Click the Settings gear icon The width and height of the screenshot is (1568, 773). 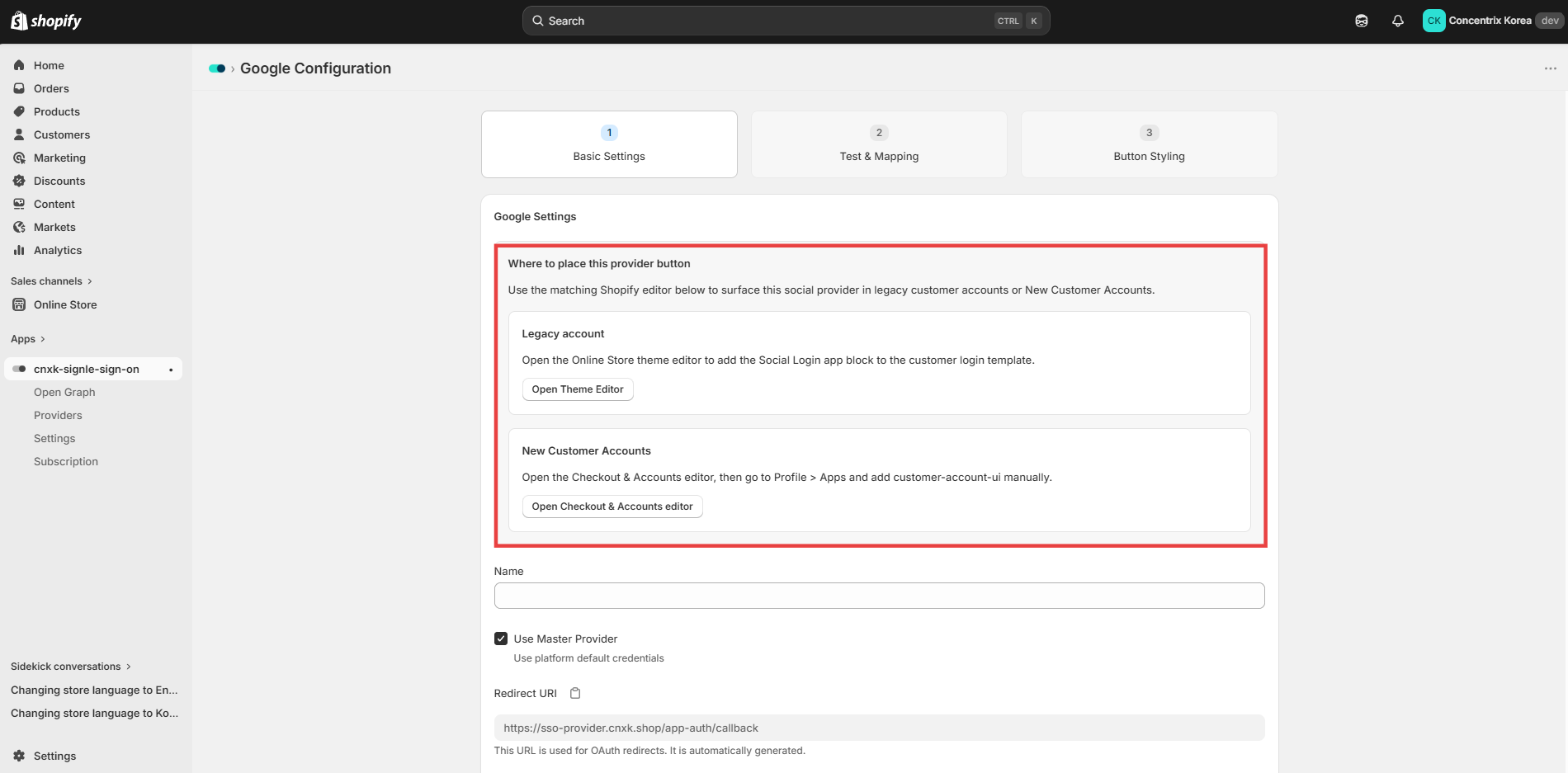(19, 756)
